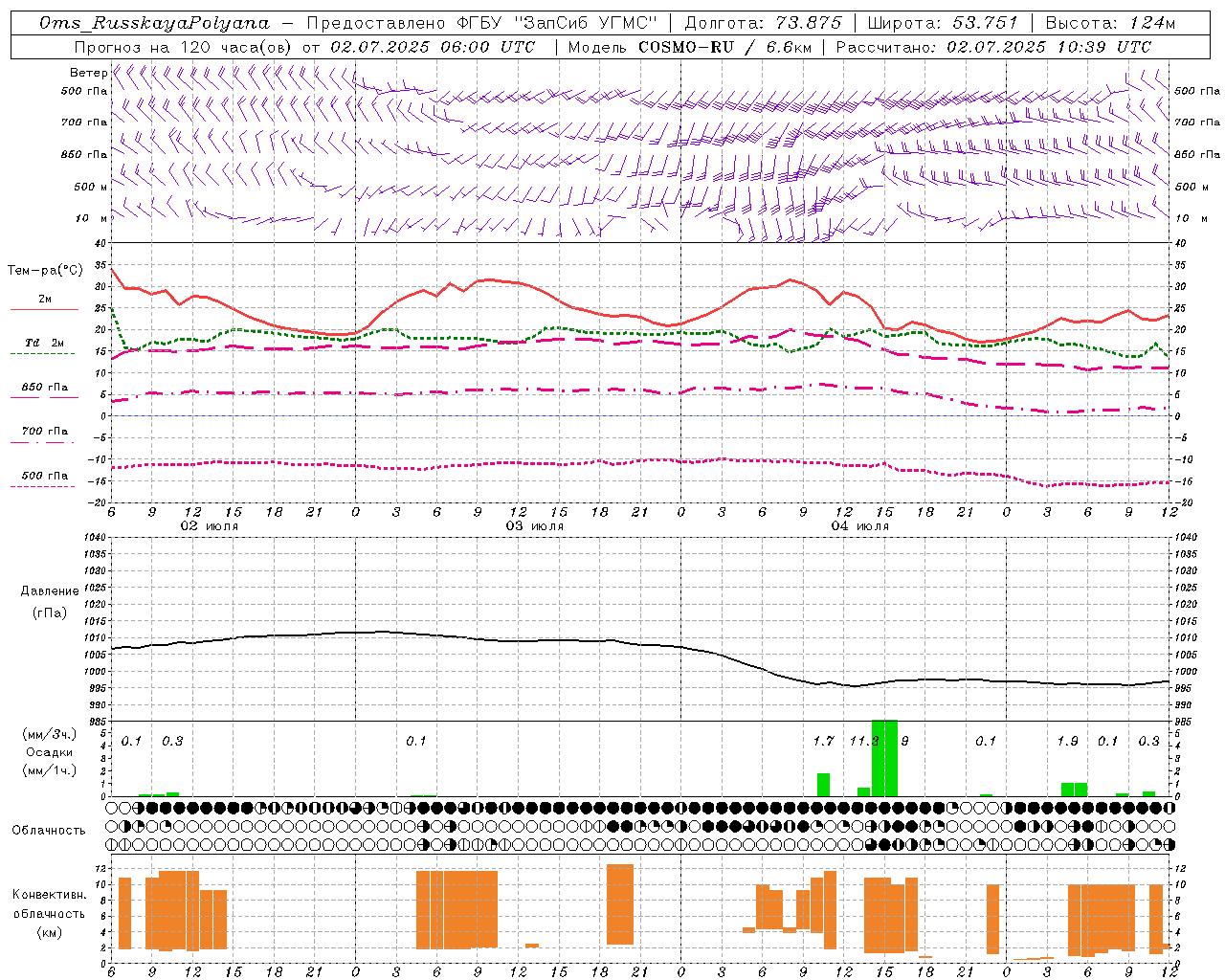1225x980 pixels.
Task: Click the Конвективн. облачность panel label
Action: pos(49,903)
